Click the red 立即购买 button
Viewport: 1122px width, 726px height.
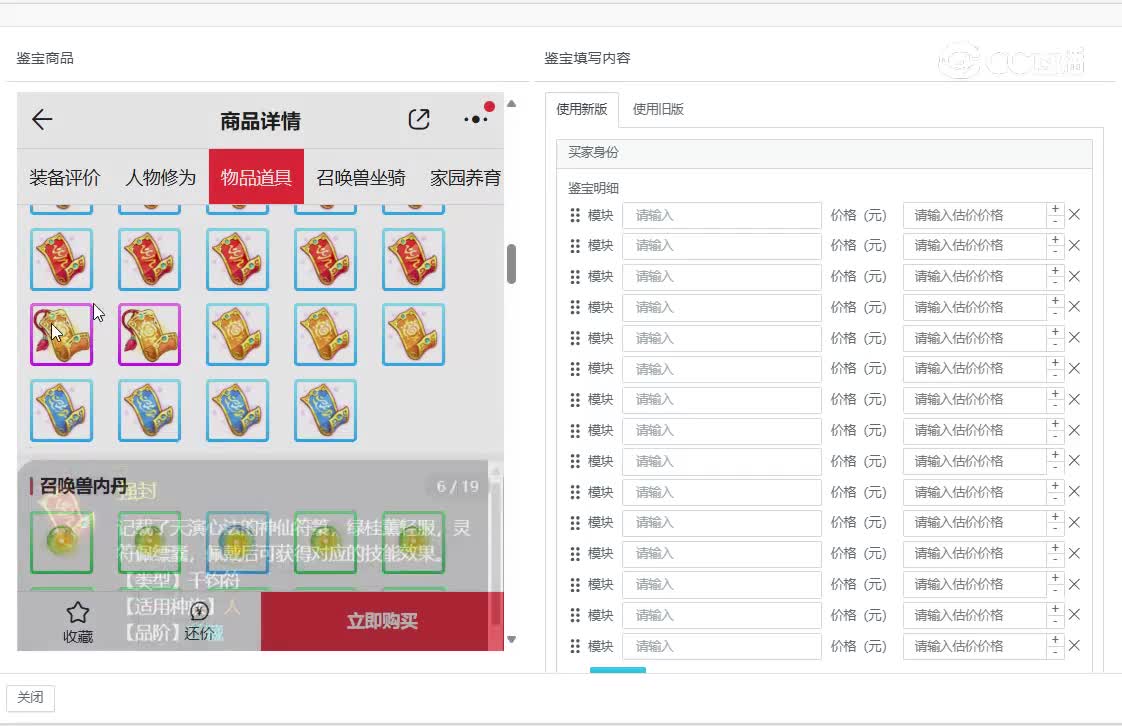click(x=382, y=621)
